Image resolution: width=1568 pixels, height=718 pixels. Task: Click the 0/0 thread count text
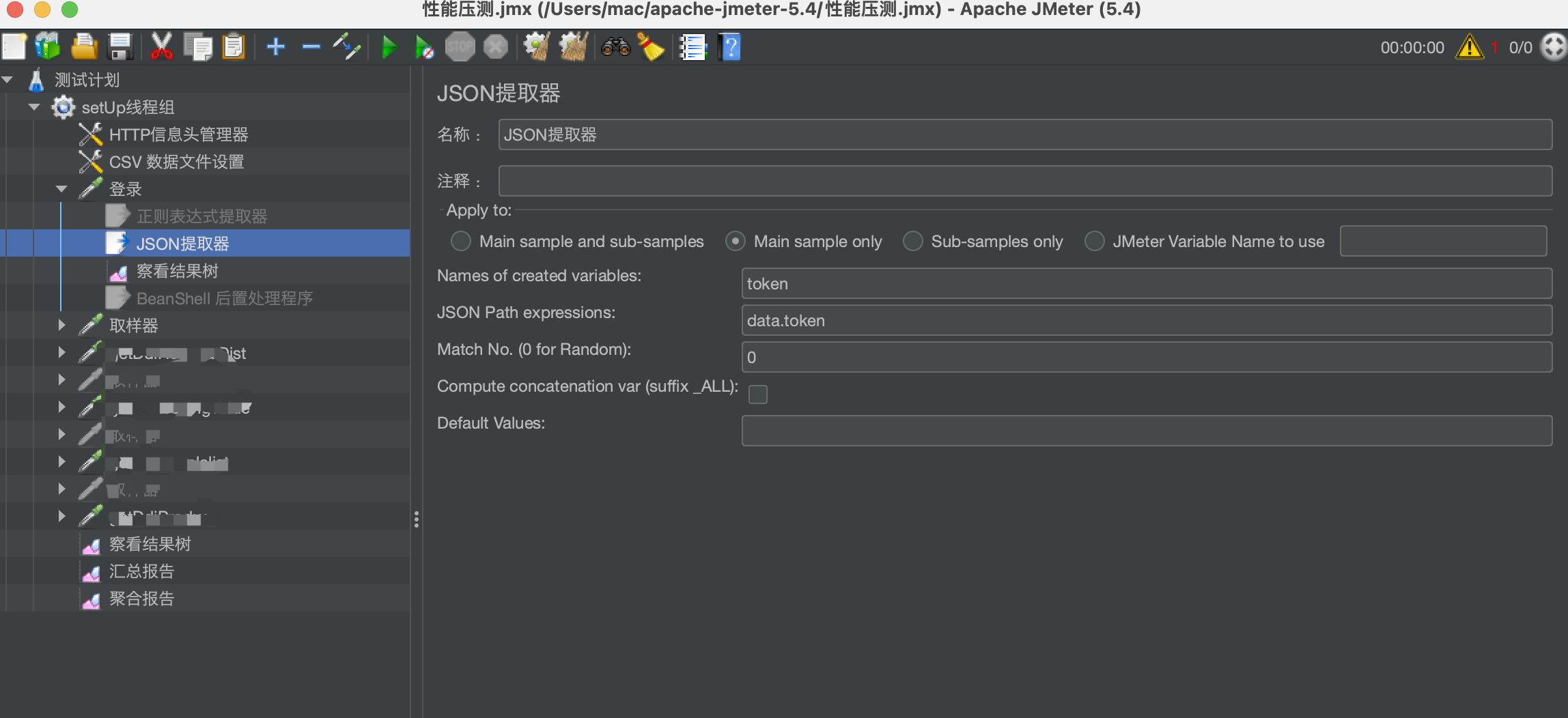(x=1520, y=48)
